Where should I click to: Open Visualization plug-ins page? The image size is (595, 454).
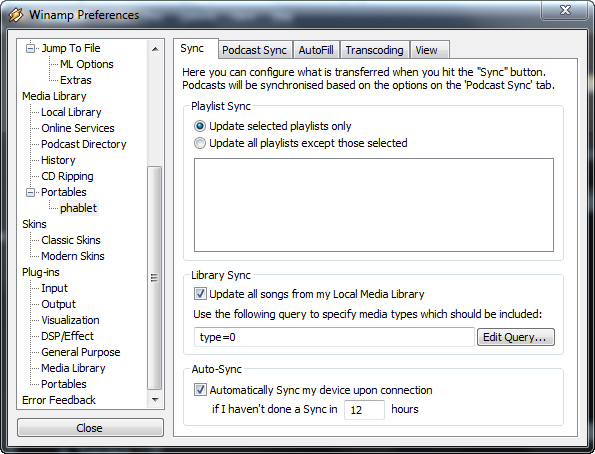tap(70, 320)
